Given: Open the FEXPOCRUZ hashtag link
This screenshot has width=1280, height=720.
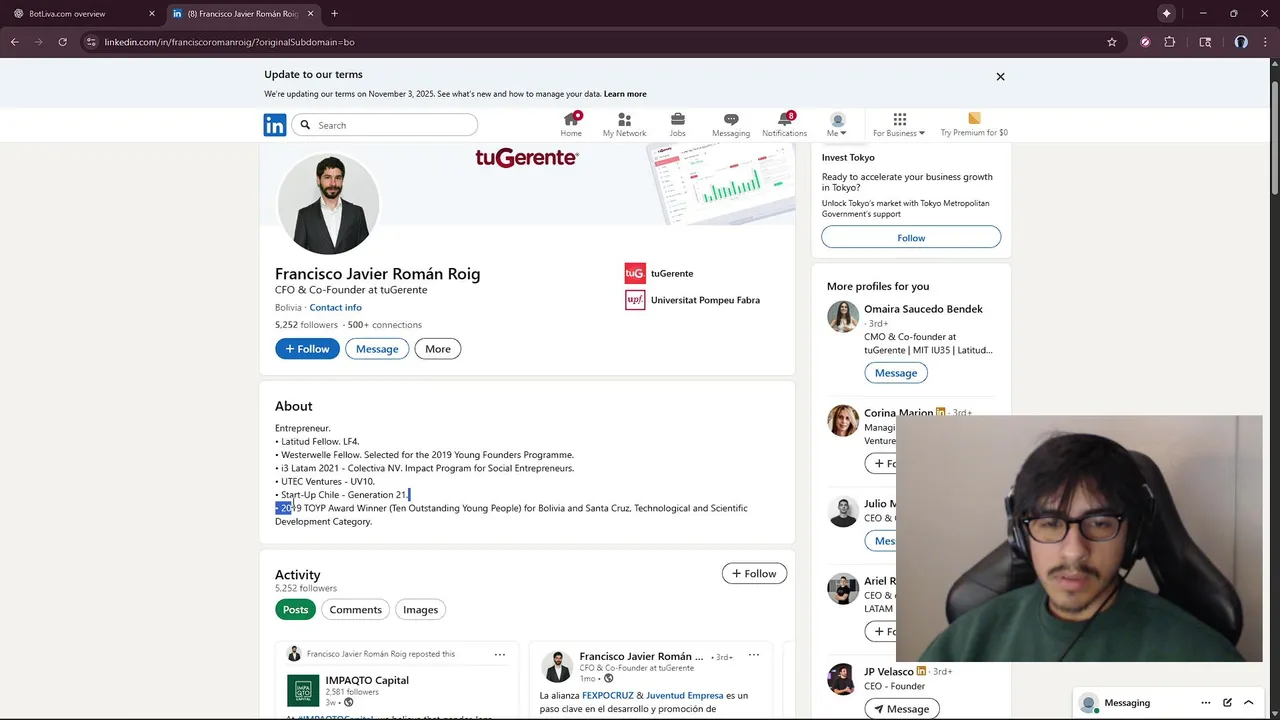Looking at the screenshot, I should [x=608, y=695].
